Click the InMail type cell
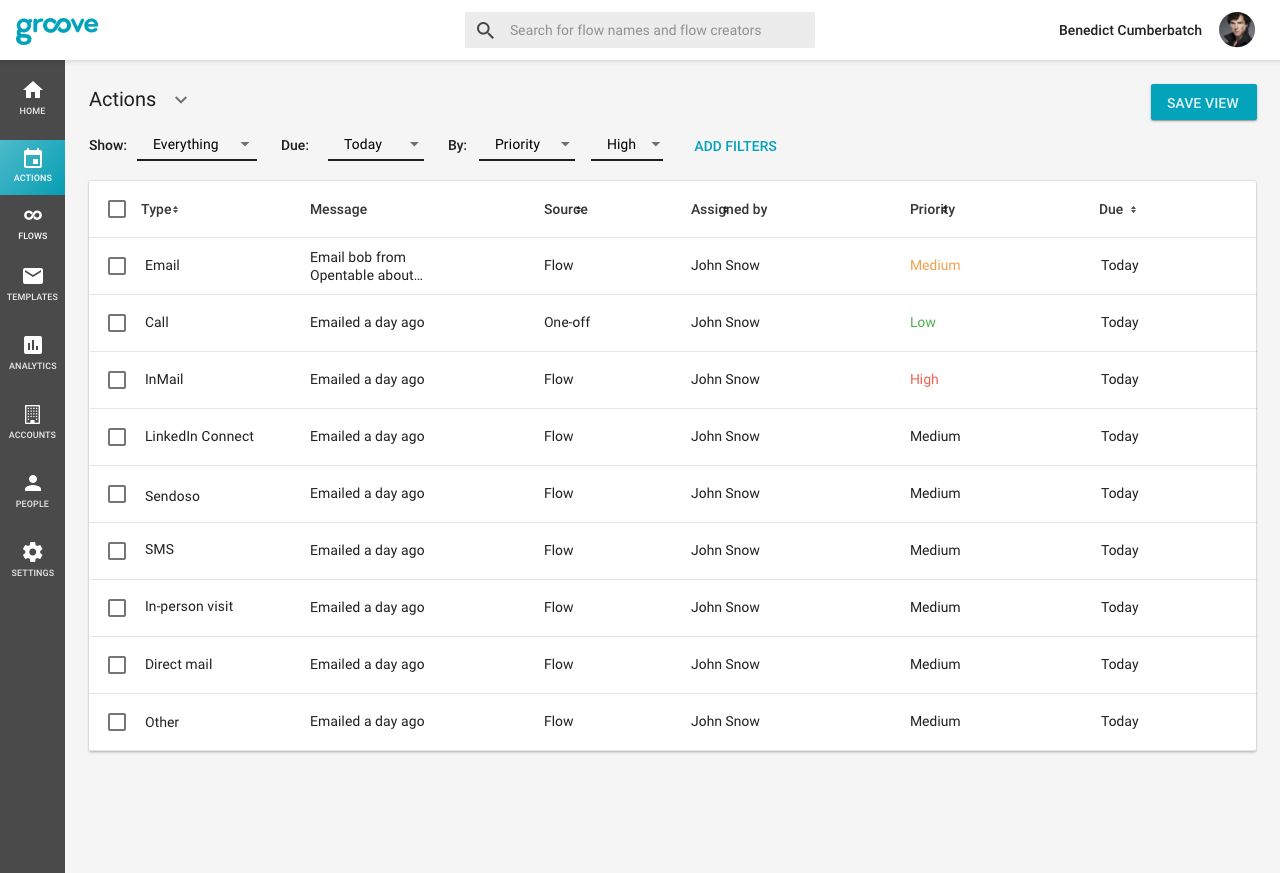Viewport: 1280px width, 873px height. click(164, 379)
